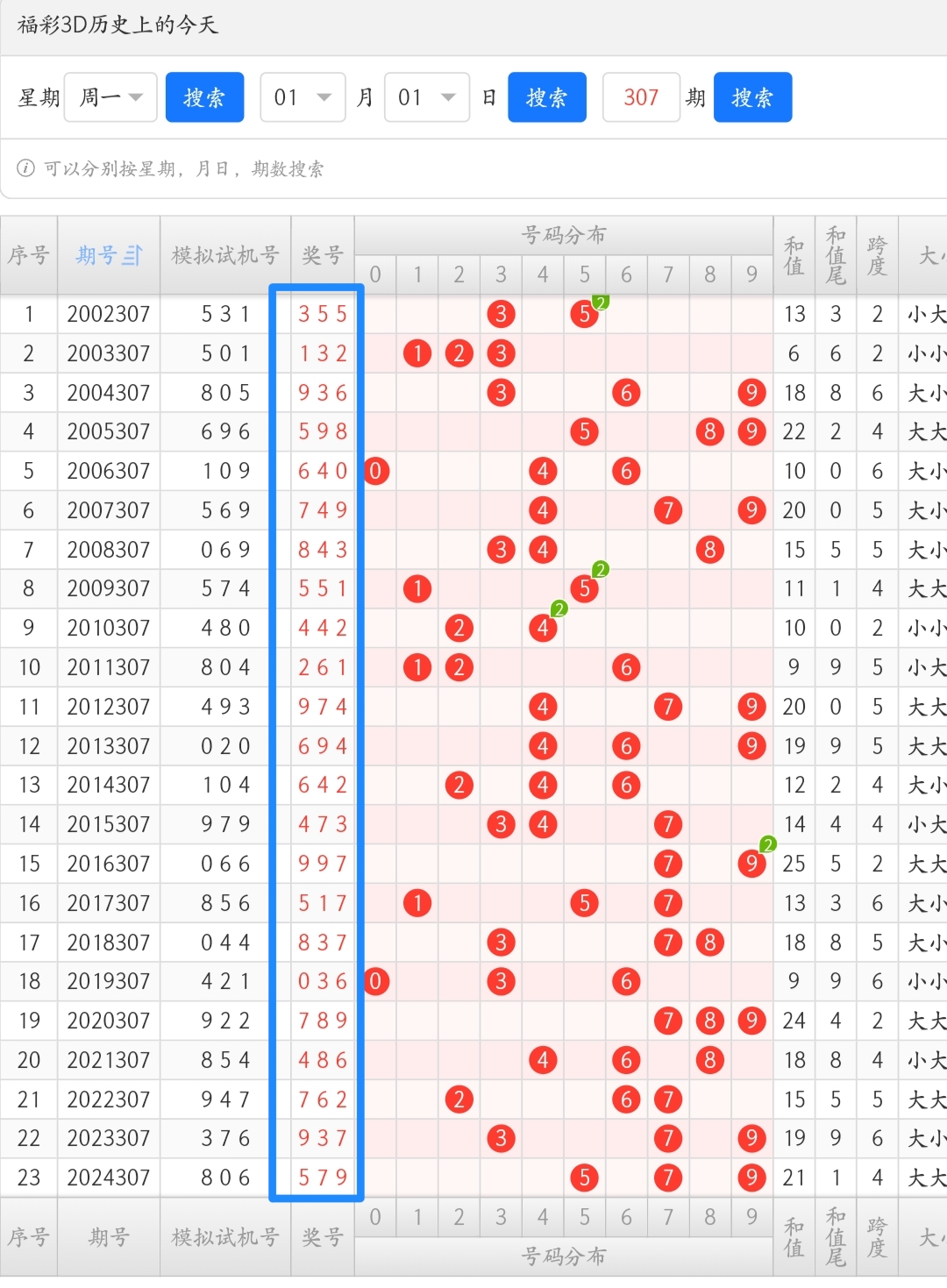Image resolution: width=947 pixels, height=1288 pixels.
Task: Click the bottom 号码分布 footer header
Action: coord(564,1256)
